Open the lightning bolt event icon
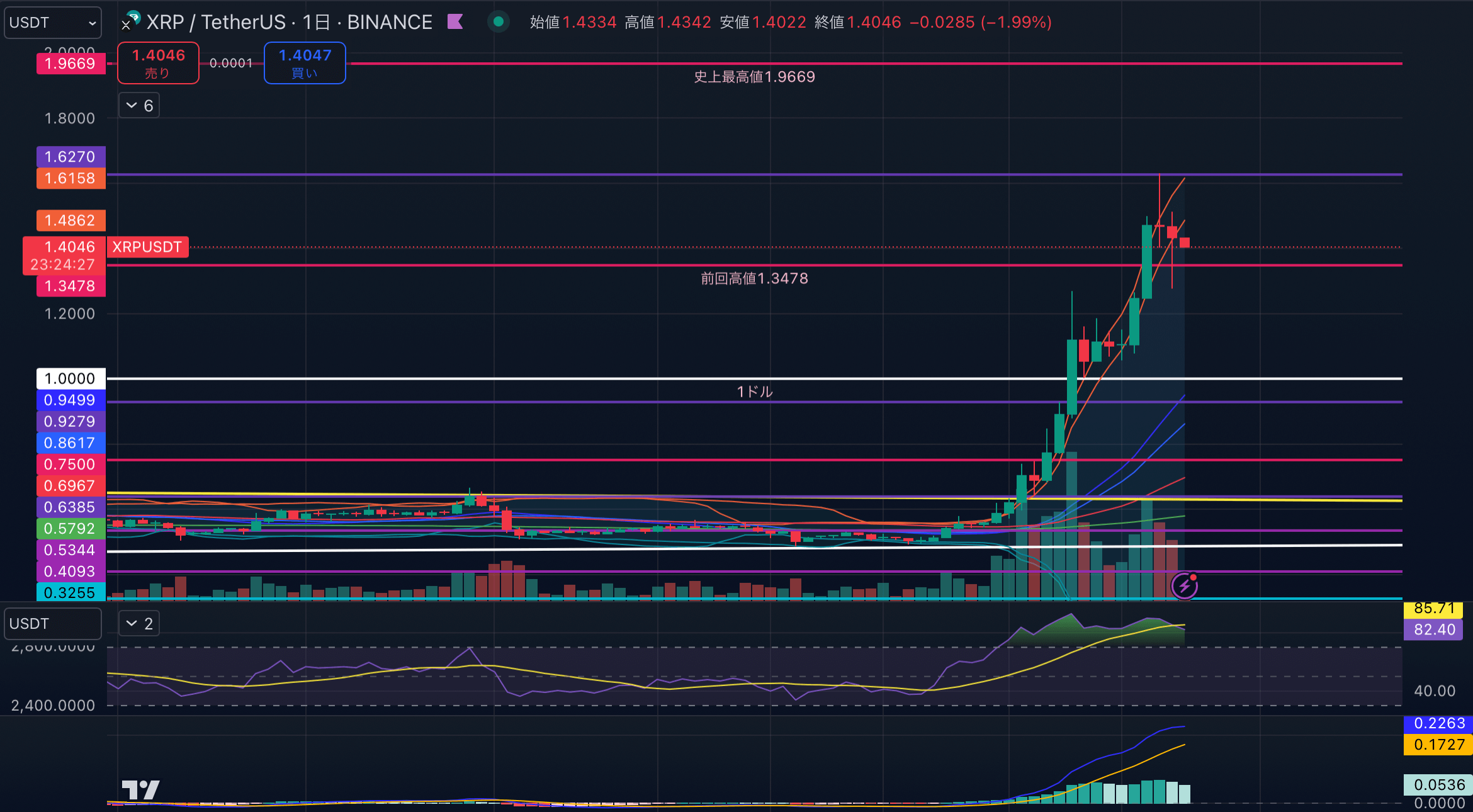 point(1185,586)
